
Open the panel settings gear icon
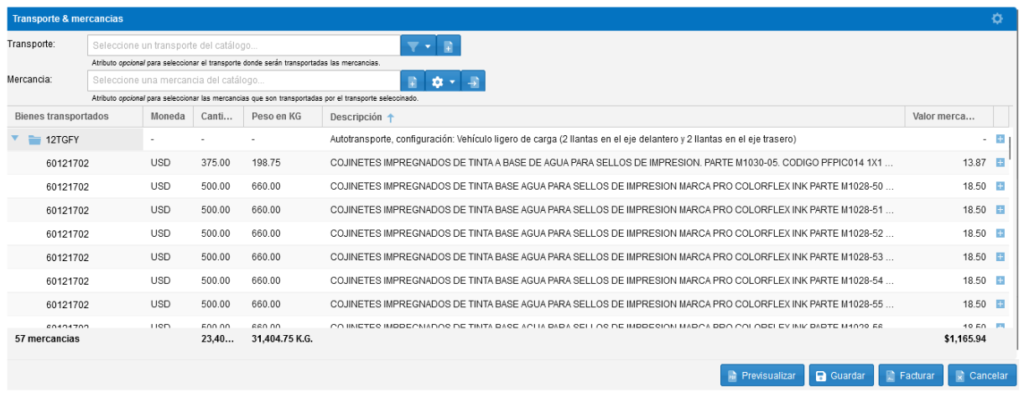tap(997, 19)
